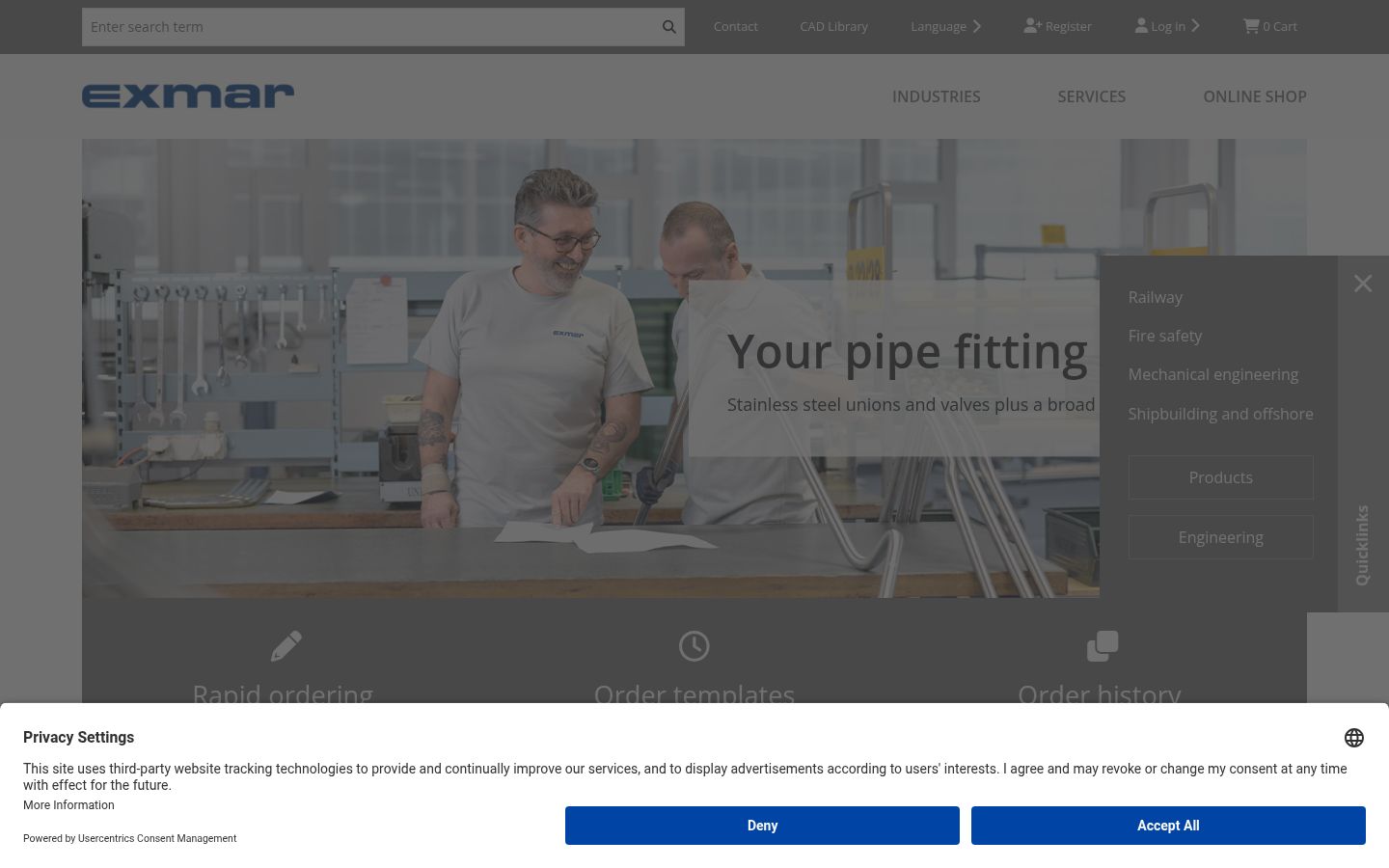Open the INDUSTRIES menu
The image size is (1389, 868).
[x=936, y=96]
